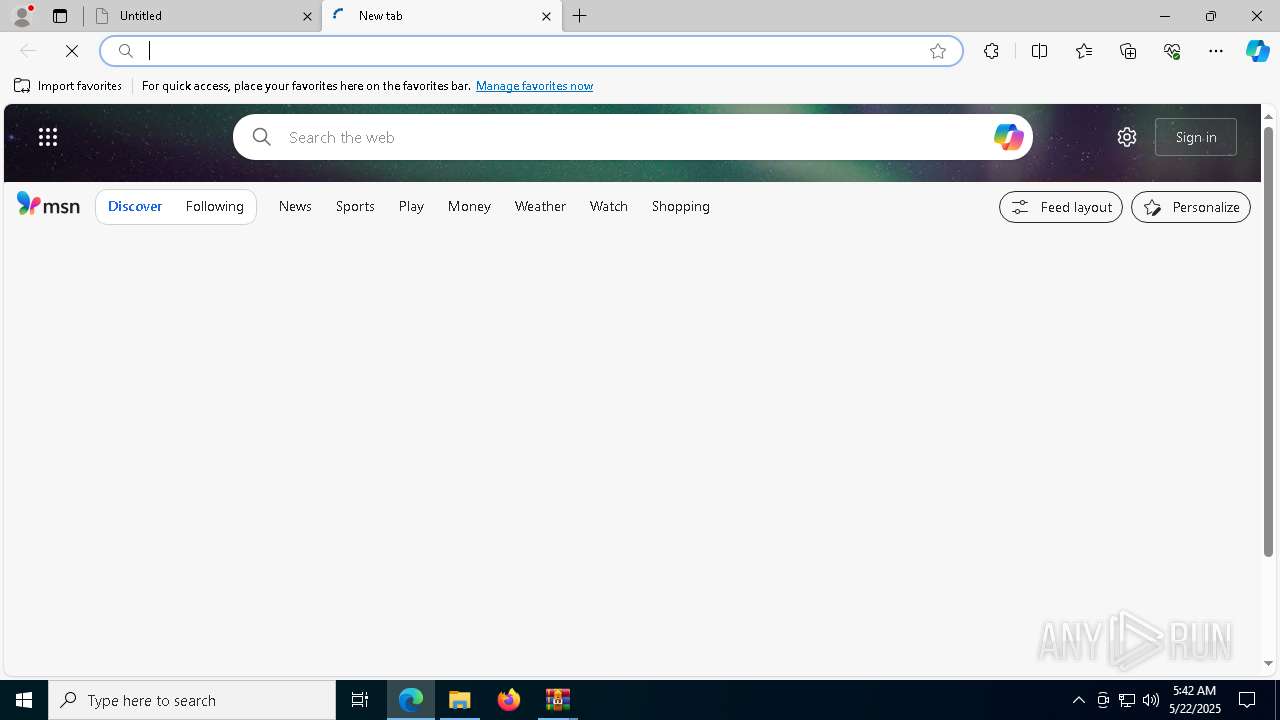Open the browser profile icon

click(x=21, y=16)
